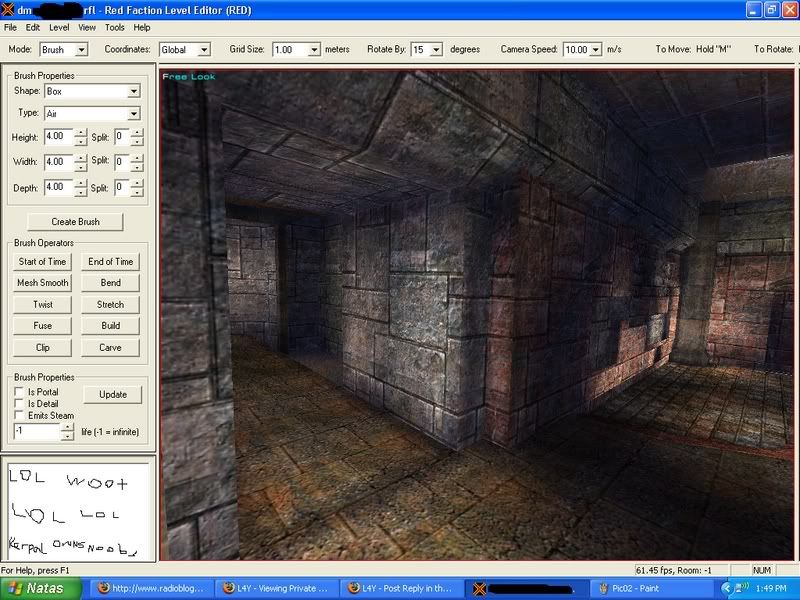Apply the Twist brush operator

42,305
